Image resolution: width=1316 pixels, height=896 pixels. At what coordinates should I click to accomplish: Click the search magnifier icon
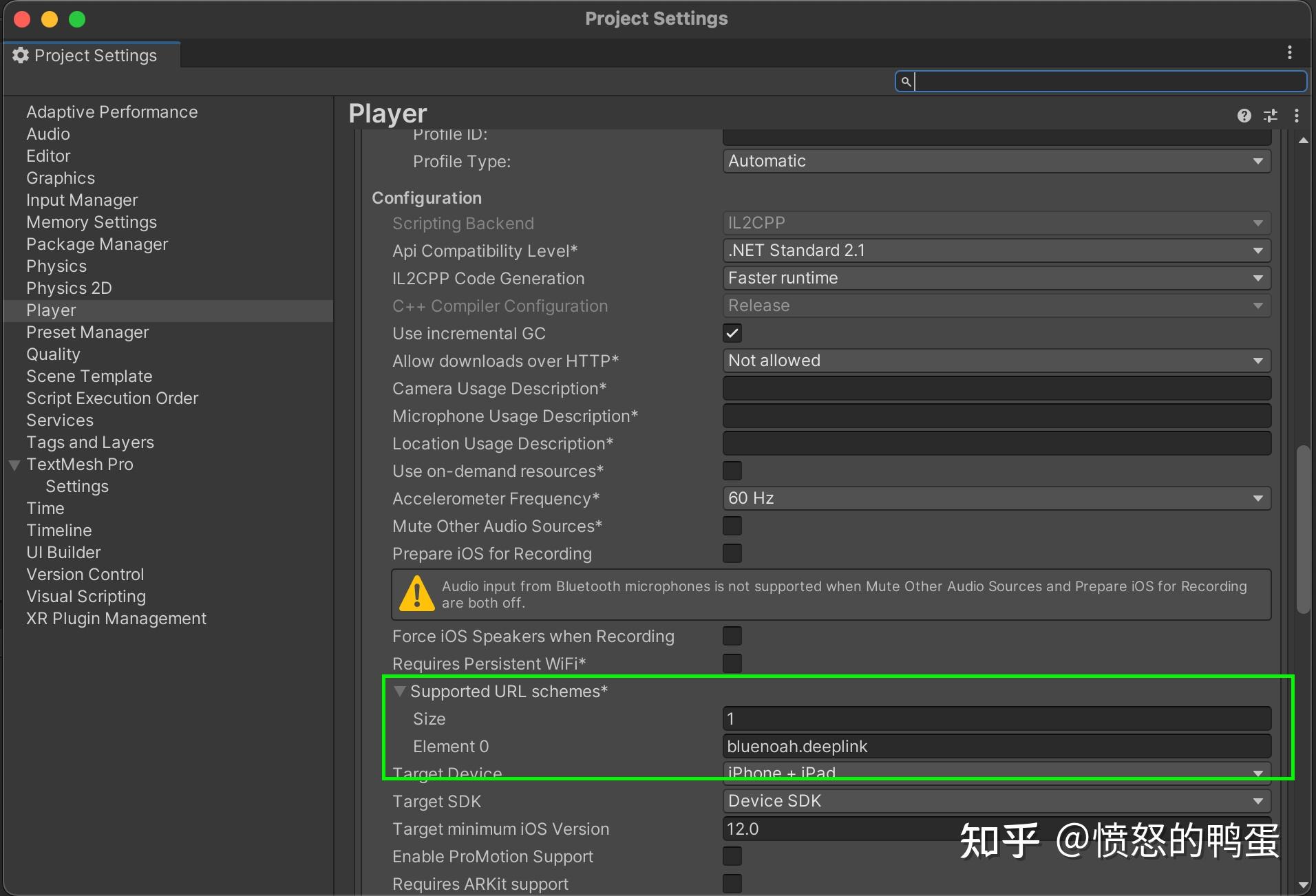tap(905, 81)
